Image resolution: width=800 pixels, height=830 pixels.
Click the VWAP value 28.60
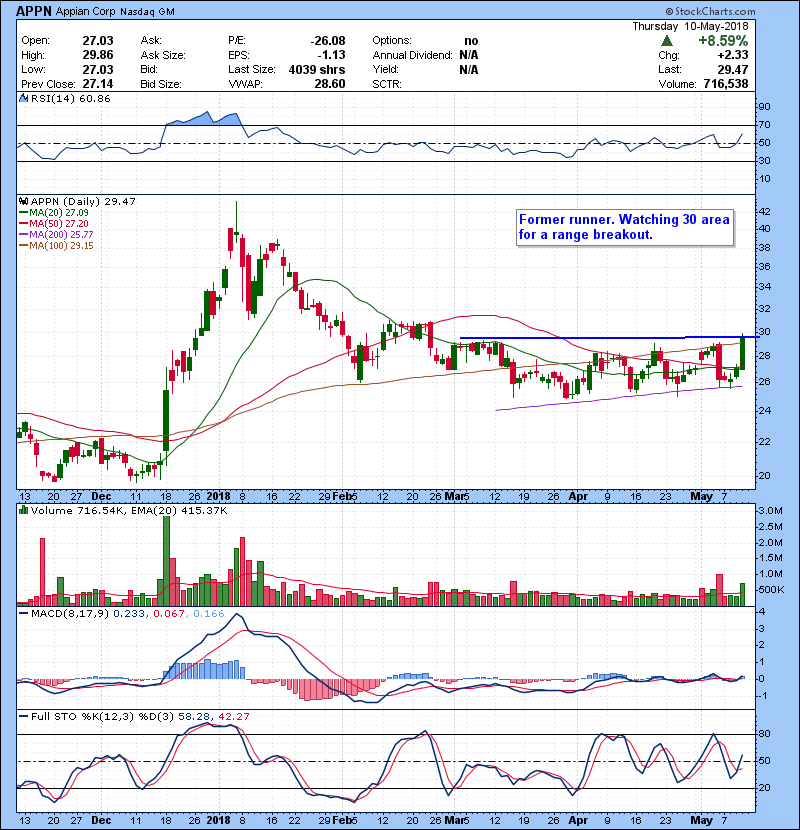pos(330,84)
